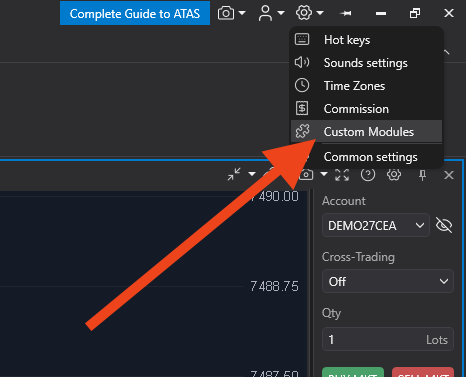Toggle account visibility crossed-eye icon
466x377 pixels.
click(444, 225)
